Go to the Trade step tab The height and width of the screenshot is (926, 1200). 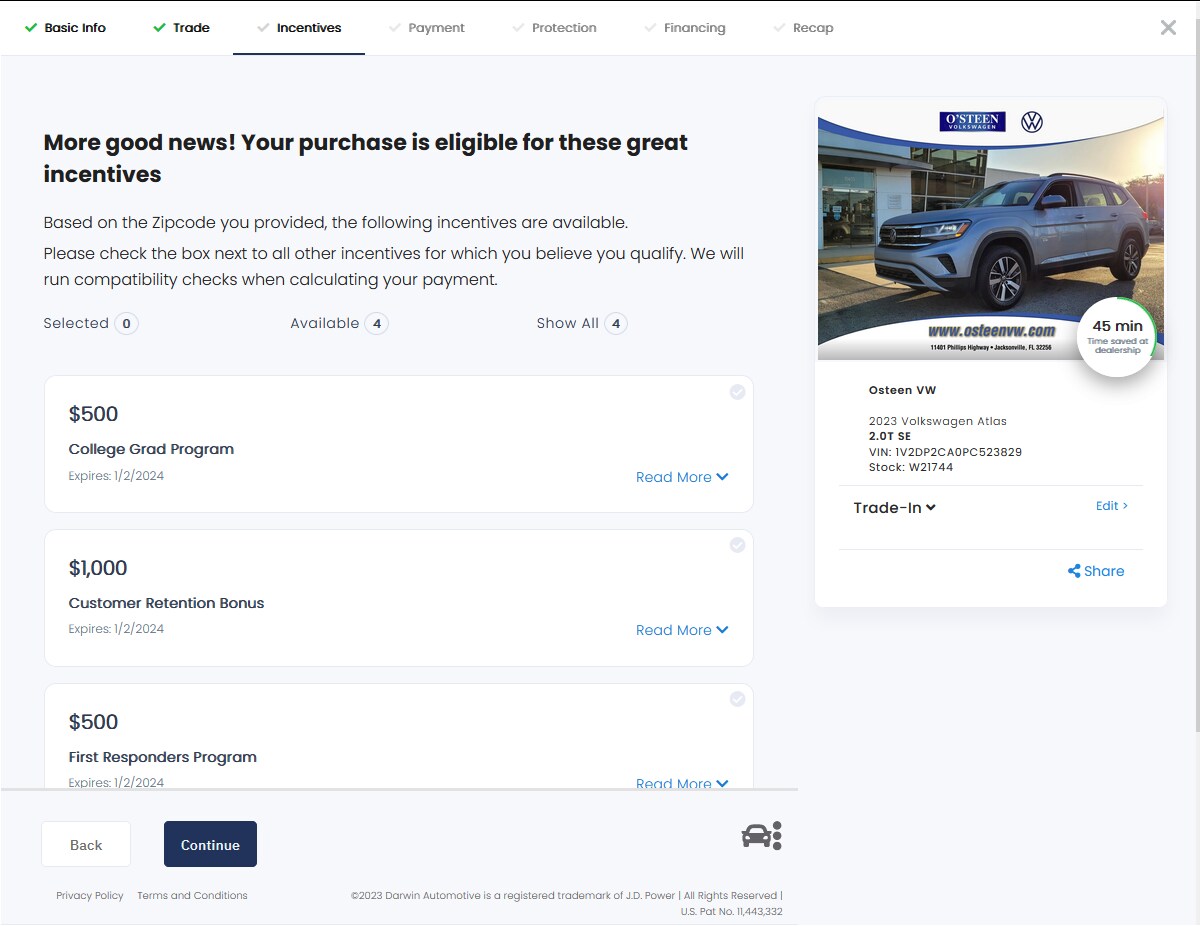pos(190,28)
